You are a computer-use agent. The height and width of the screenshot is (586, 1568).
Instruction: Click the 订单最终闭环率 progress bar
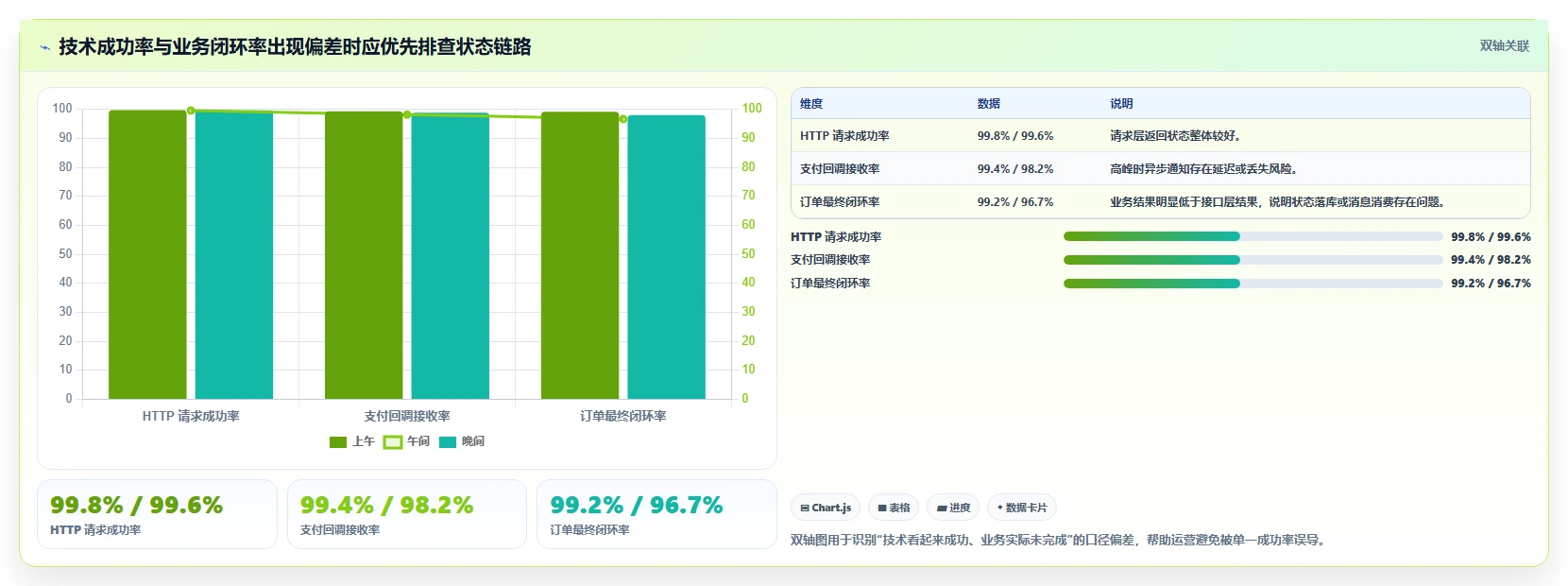tap(1253, 284)
